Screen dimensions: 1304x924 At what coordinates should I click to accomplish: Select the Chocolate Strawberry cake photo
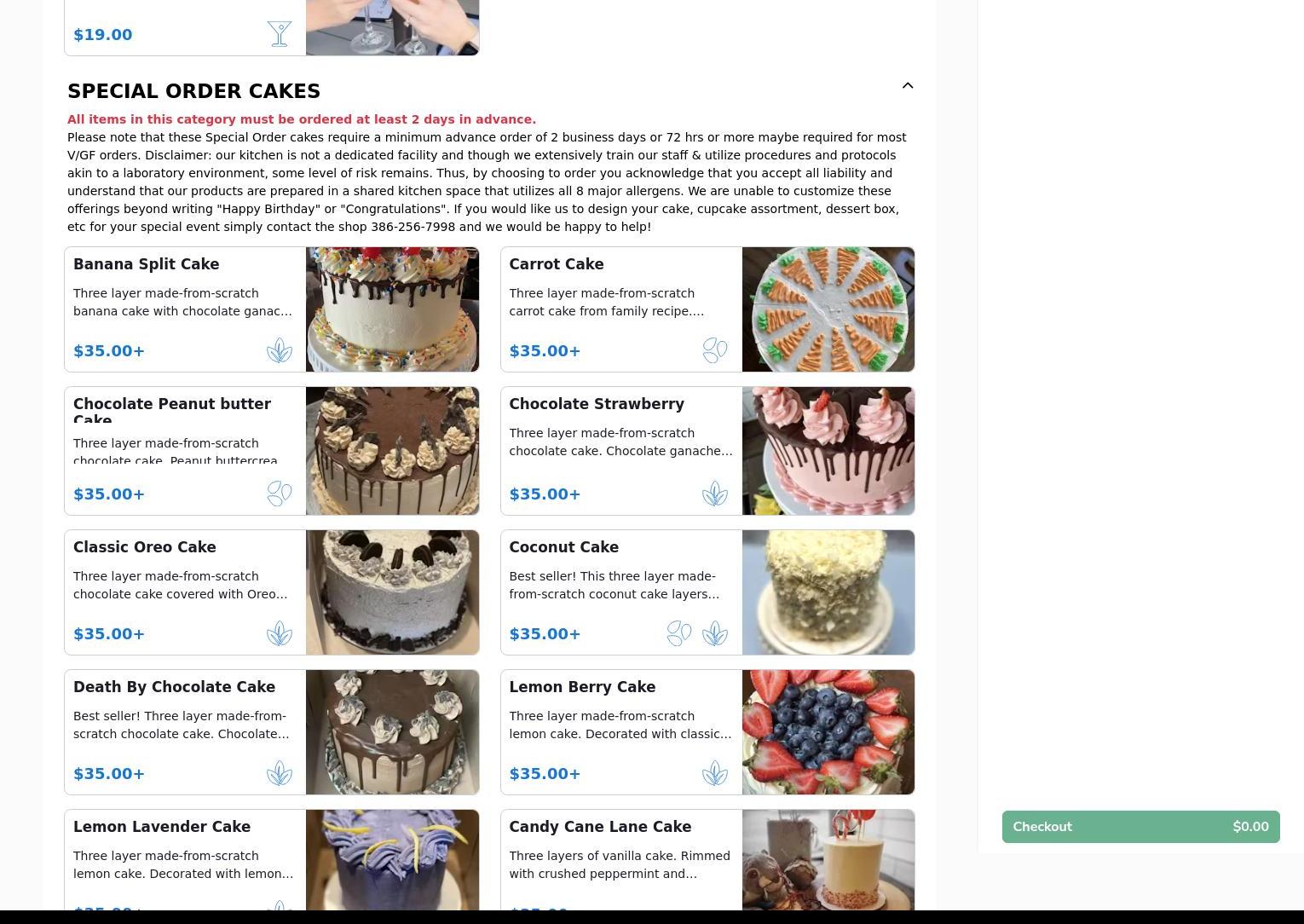[x=828, y=451]
